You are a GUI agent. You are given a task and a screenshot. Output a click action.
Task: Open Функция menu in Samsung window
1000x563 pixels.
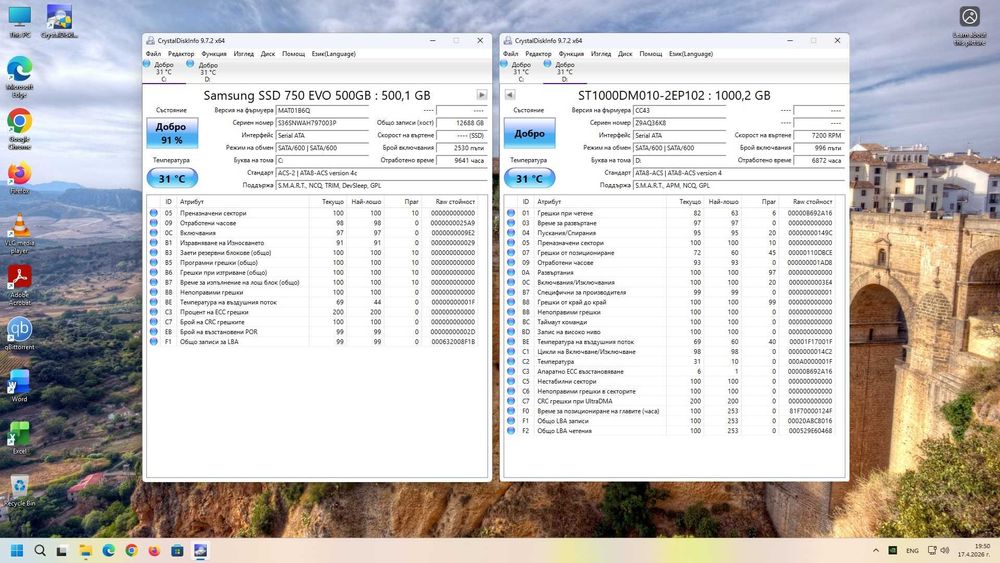click(x=214, y=54)
